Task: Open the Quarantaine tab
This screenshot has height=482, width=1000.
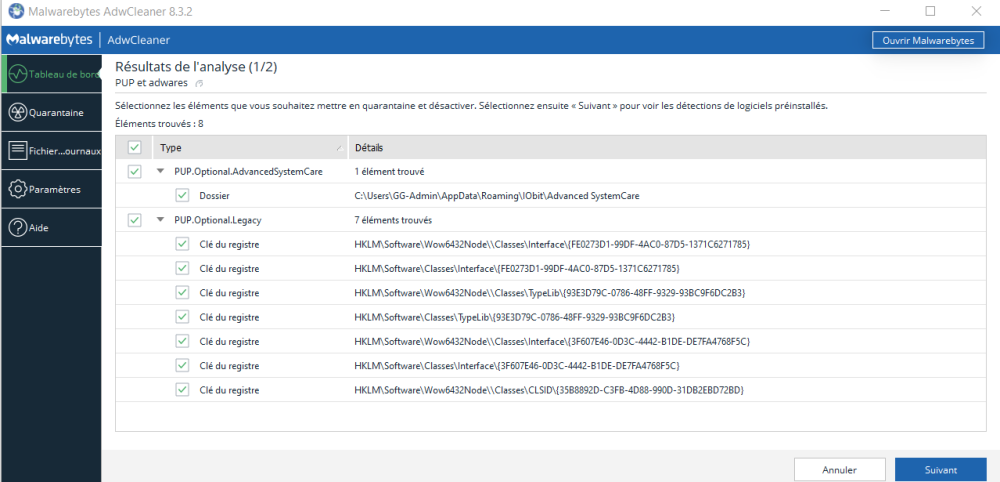Action: pos(52,113)
